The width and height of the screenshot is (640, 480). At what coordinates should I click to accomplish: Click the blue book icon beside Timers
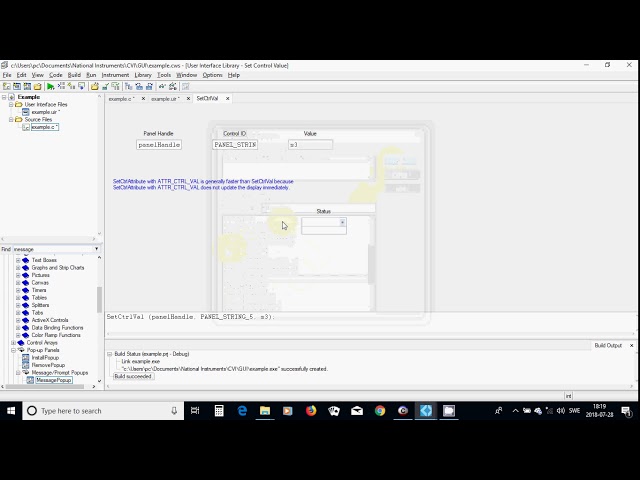point(26,290)
